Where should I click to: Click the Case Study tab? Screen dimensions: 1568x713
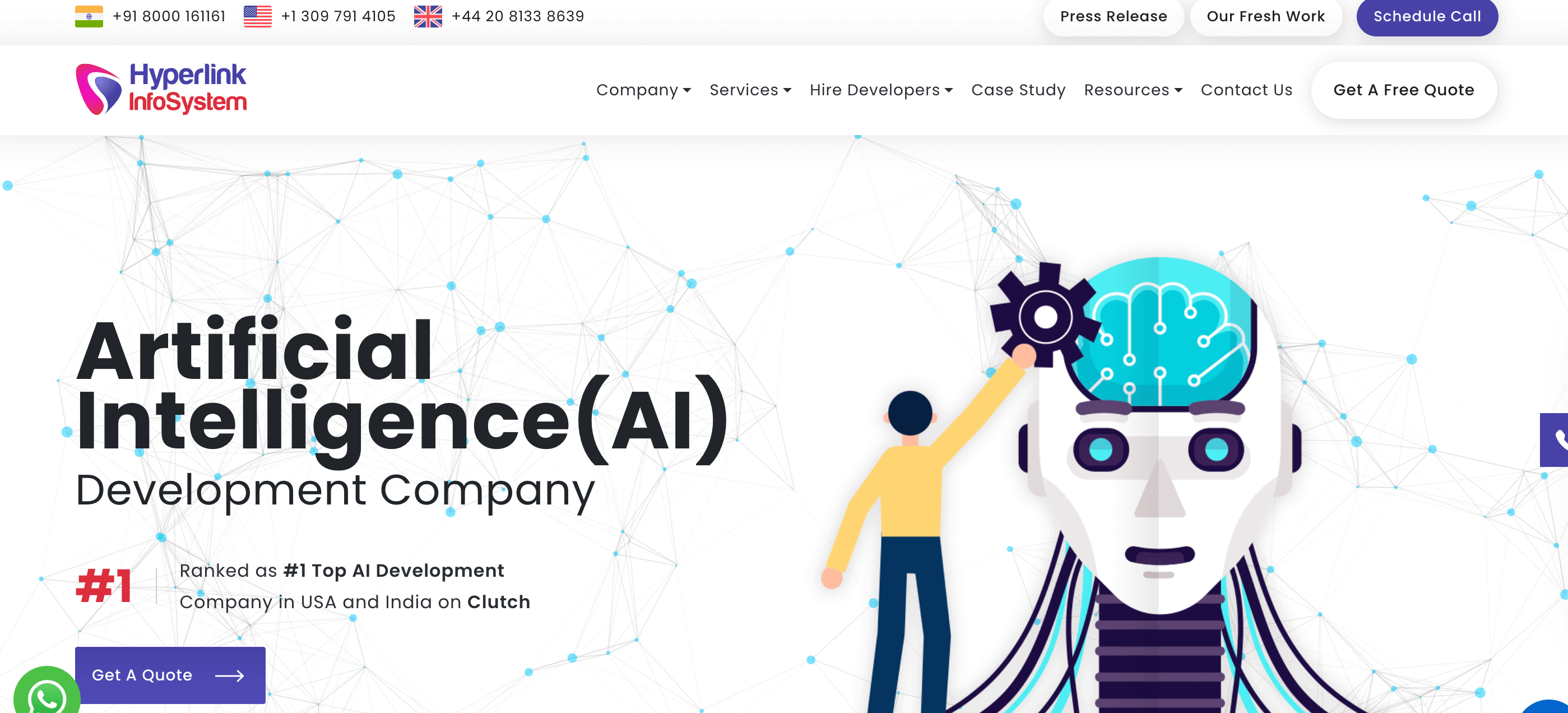(x=1019, y=90)
